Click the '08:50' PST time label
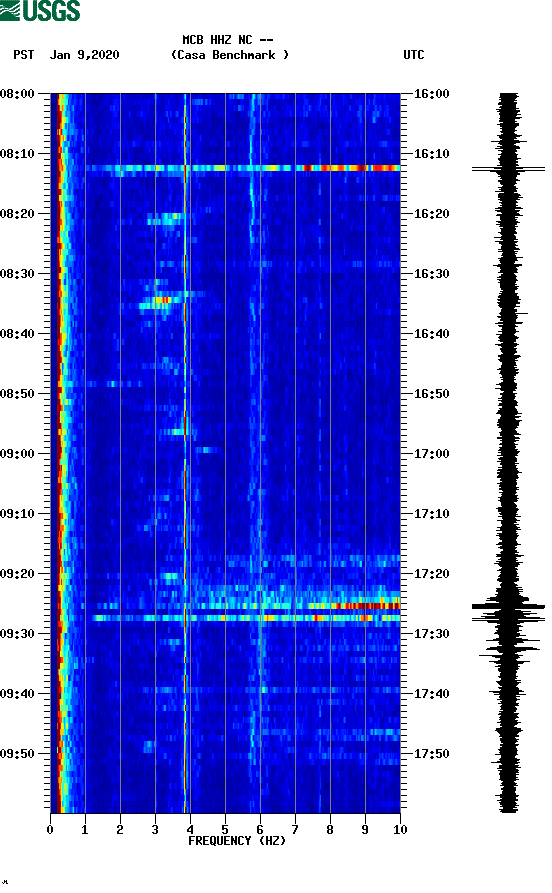Screen dimensions: 552x893 17,394
